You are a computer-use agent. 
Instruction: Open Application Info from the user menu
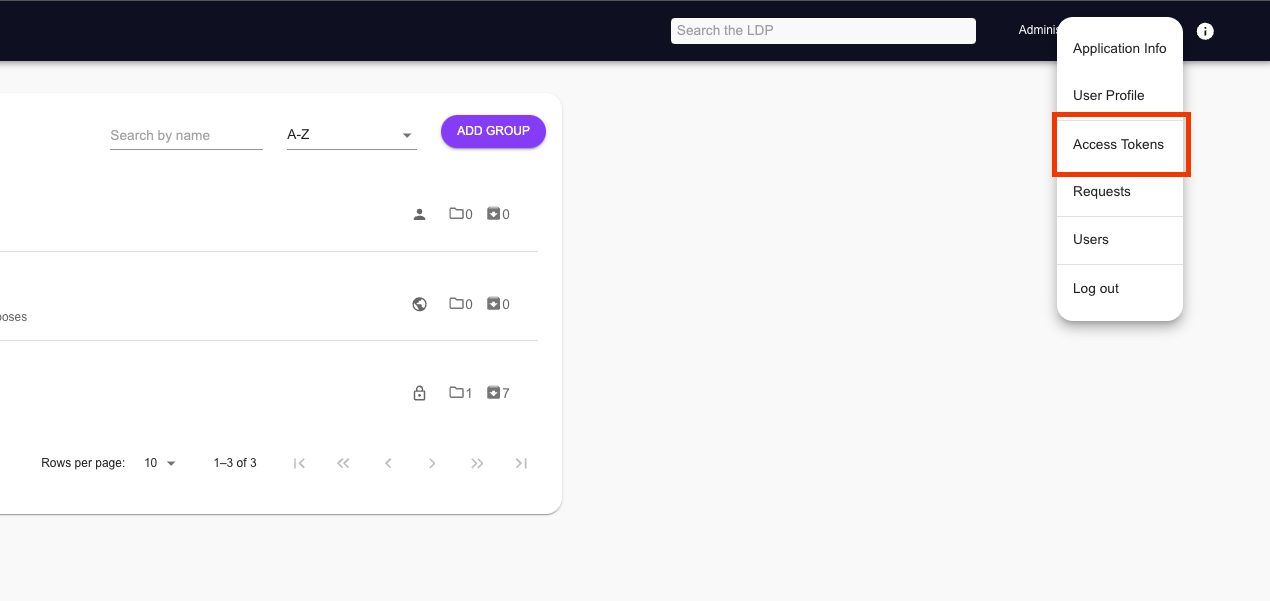[1119, 48]
